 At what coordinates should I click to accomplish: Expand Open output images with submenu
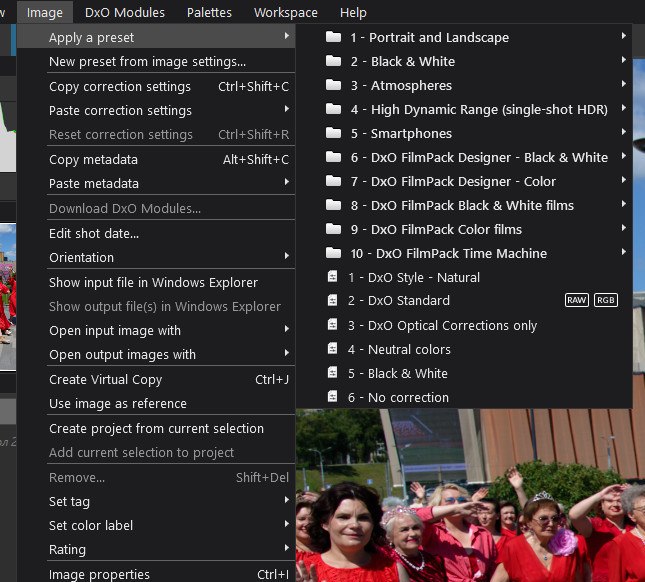pos(156,355)
